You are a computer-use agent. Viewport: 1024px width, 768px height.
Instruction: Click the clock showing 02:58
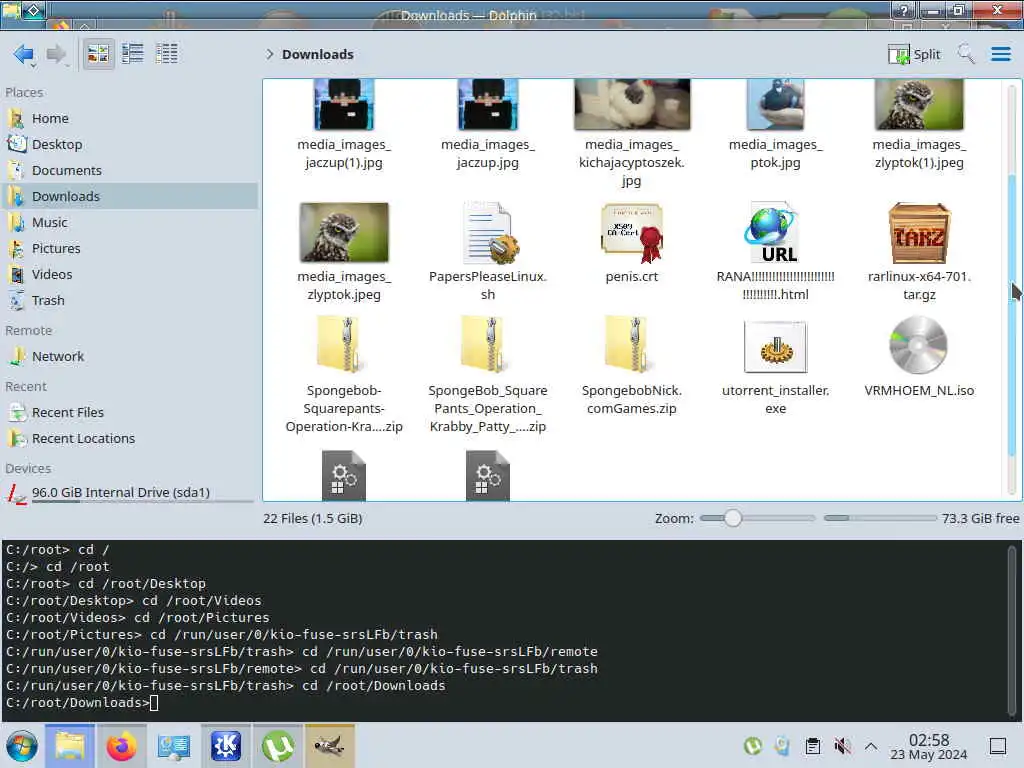tap(929, 747)
